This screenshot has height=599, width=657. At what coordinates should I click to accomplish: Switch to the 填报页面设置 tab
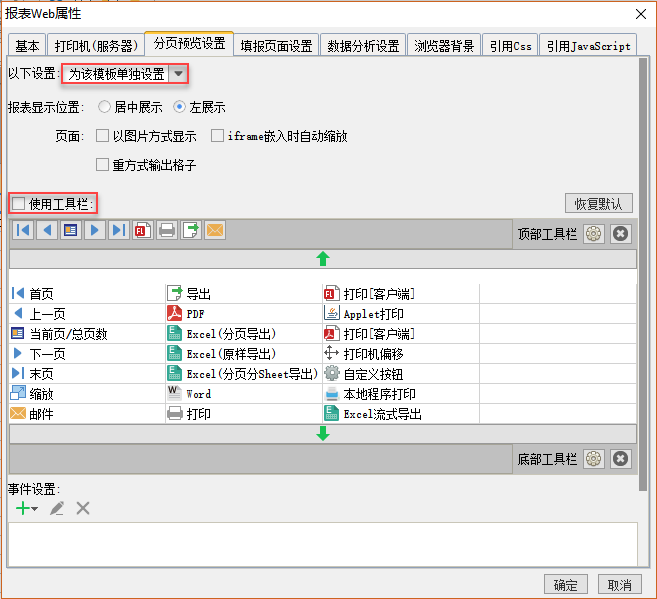point(277,45)
